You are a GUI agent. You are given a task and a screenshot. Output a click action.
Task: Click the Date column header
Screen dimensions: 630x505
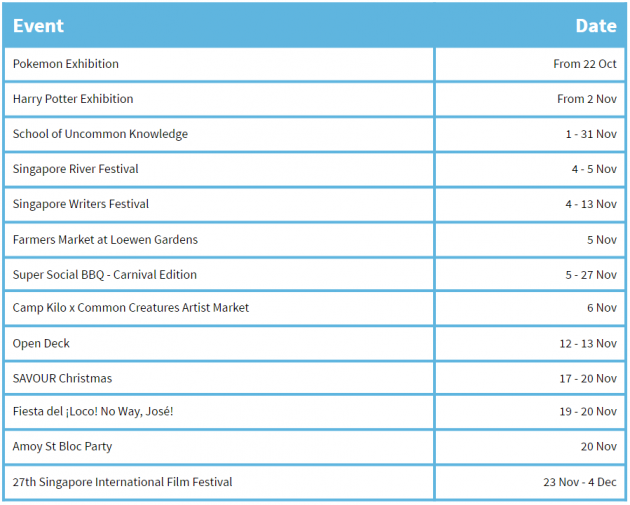click(595, 26)
